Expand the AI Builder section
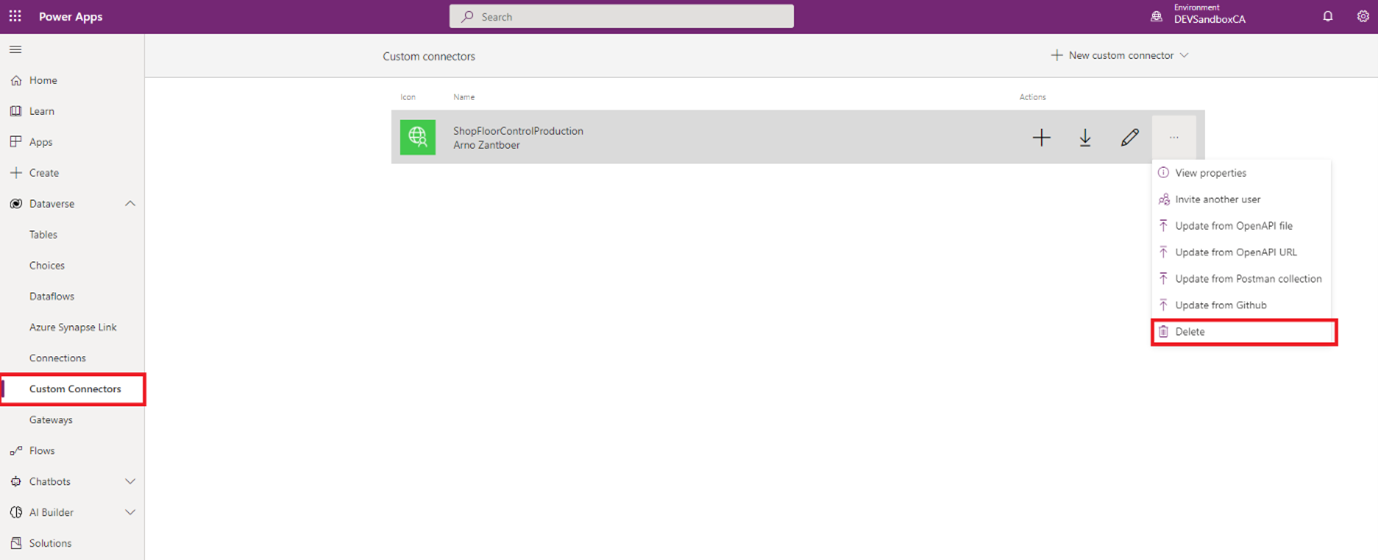The width and height of the screenshot is (1378, 560). [x=130, y=513]
